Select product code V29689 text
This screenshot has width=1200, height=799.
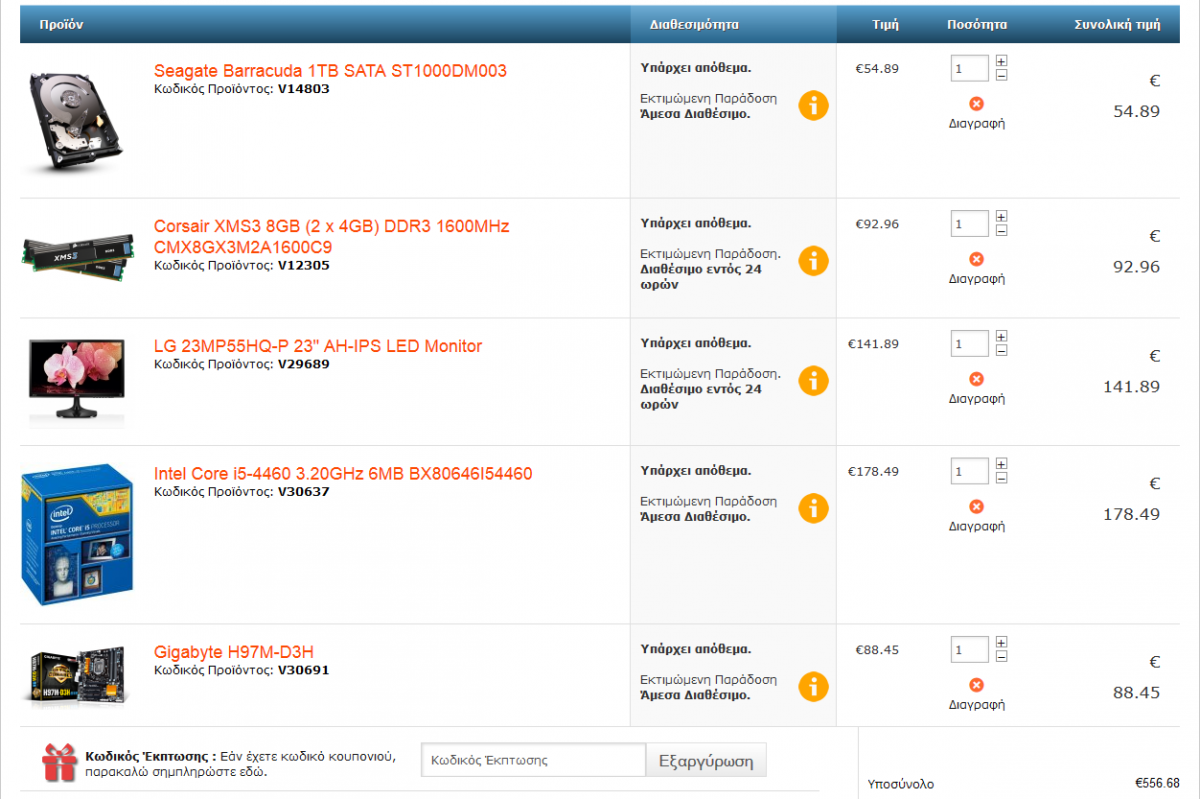pos(303,364)
